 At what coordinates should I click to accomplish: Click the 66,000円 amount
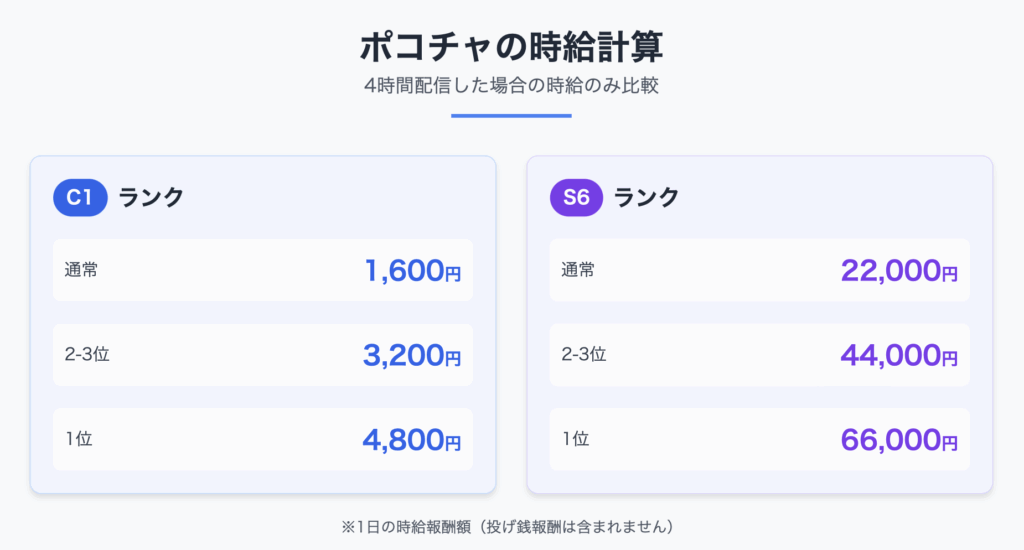[x=899, y=440]
